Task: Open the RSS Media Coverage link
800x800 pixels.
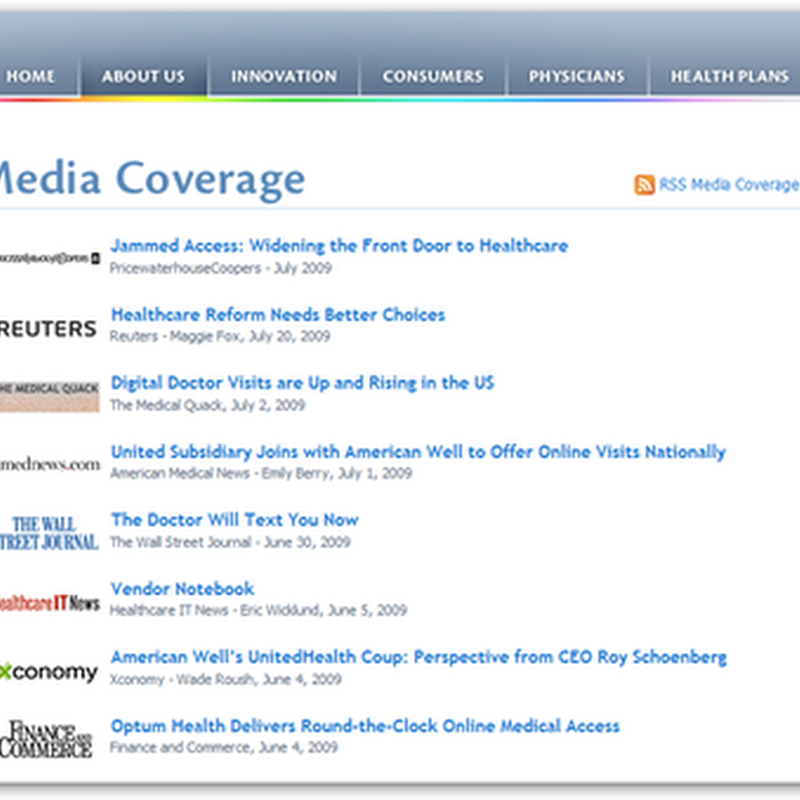Action: click(729, 185)
